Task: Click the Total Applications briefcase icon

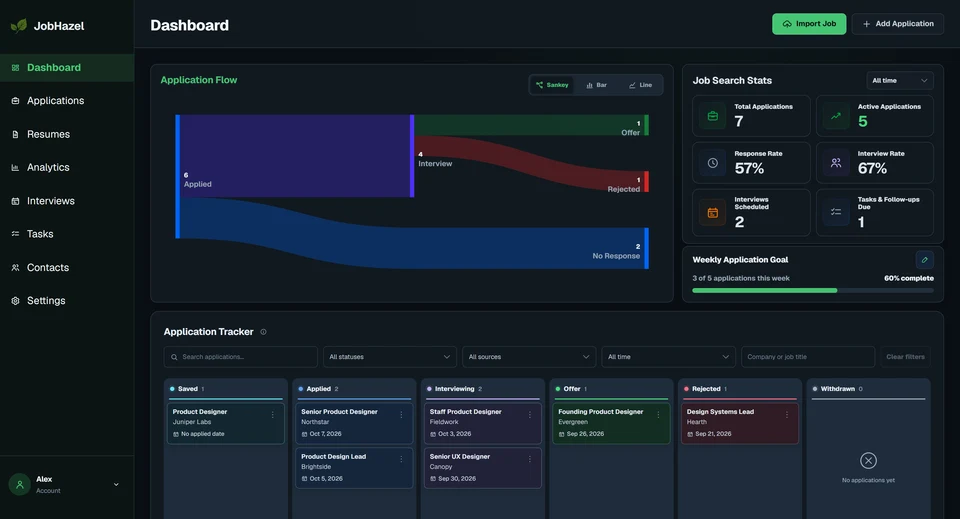Action: point(713,116)
